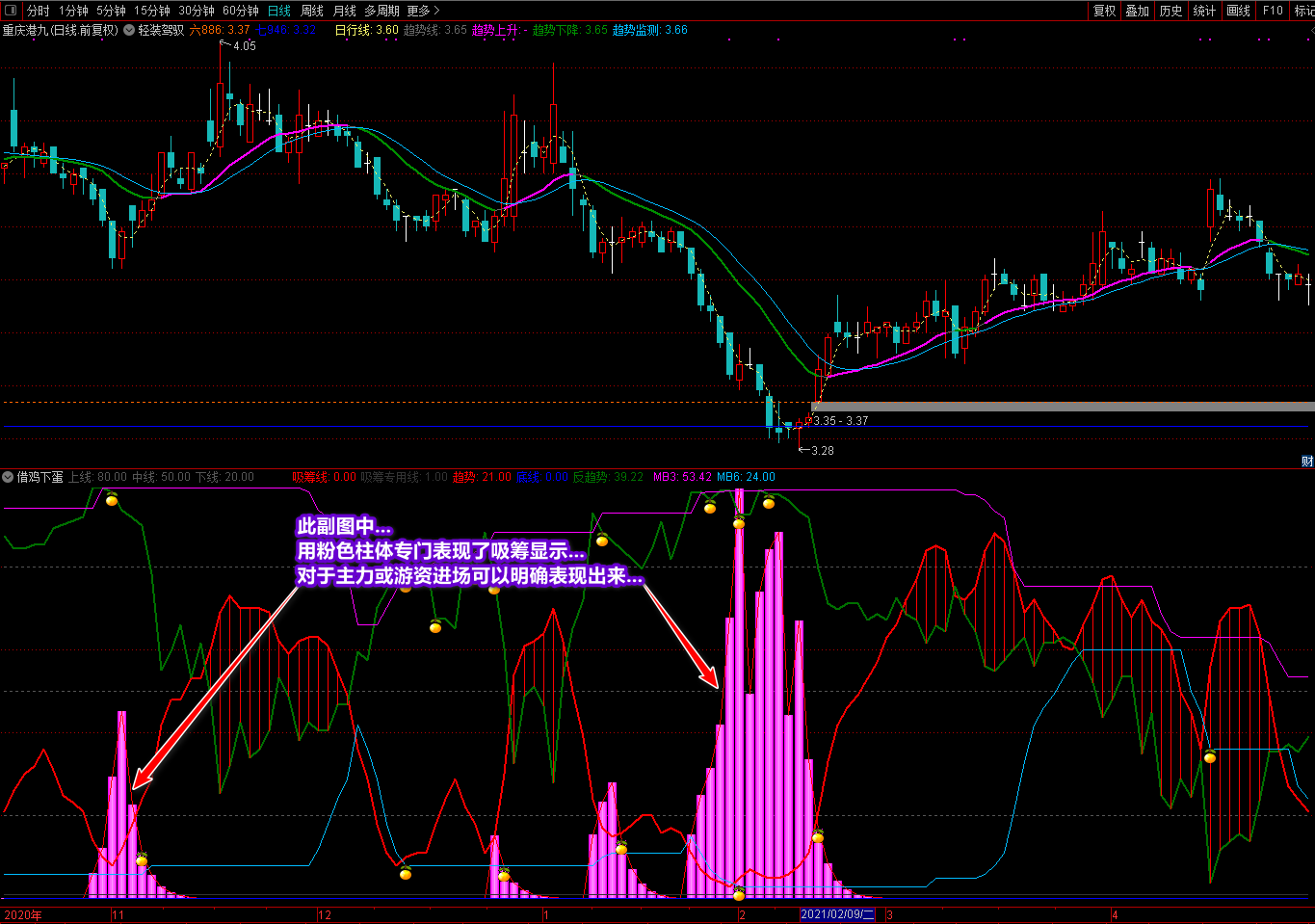The height and width of the screenshot is (924, 1315).
Task: Click the 叠加 overlay button
Action: point(1138,11)
